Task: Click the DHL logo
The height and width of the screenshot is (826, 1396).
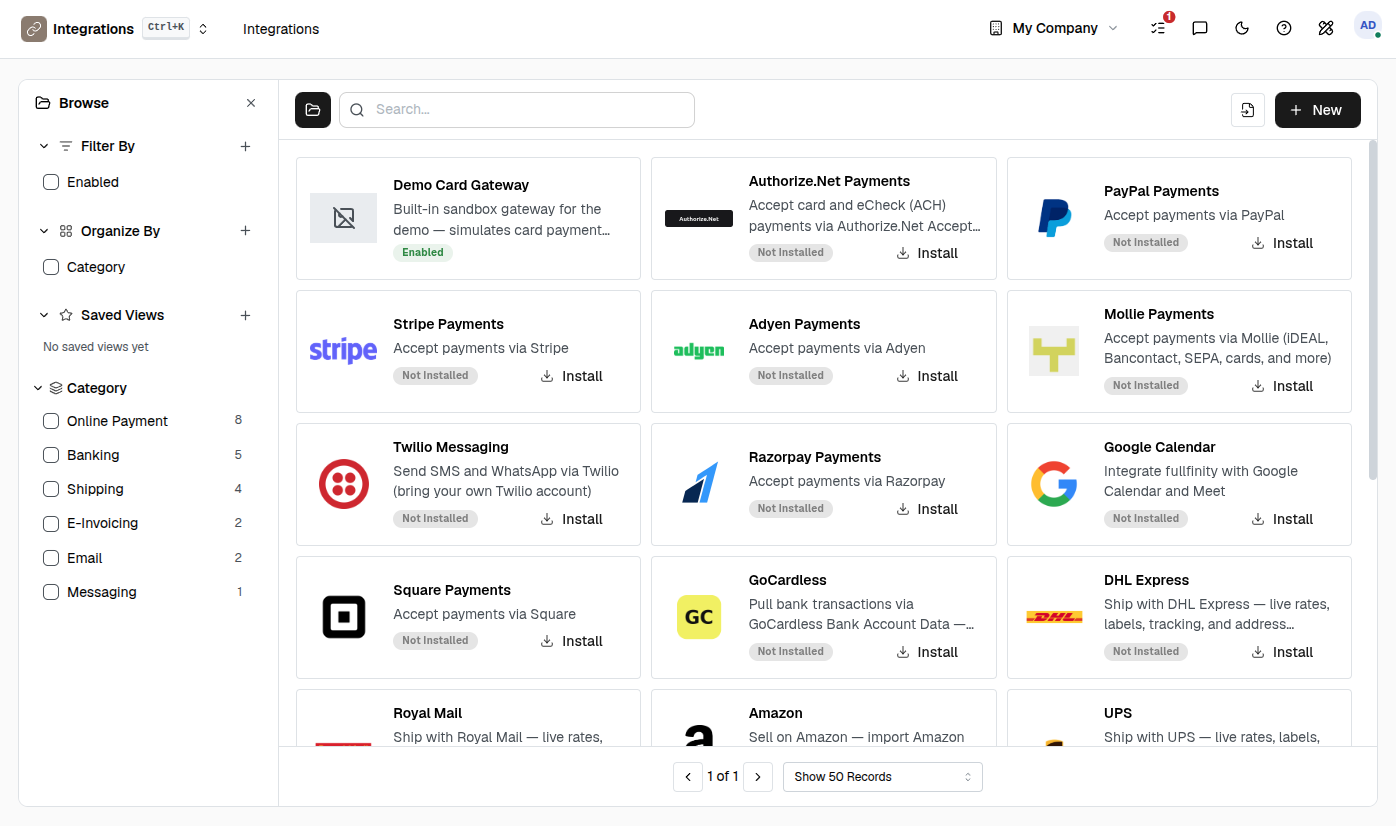Action: (1054, 617)
